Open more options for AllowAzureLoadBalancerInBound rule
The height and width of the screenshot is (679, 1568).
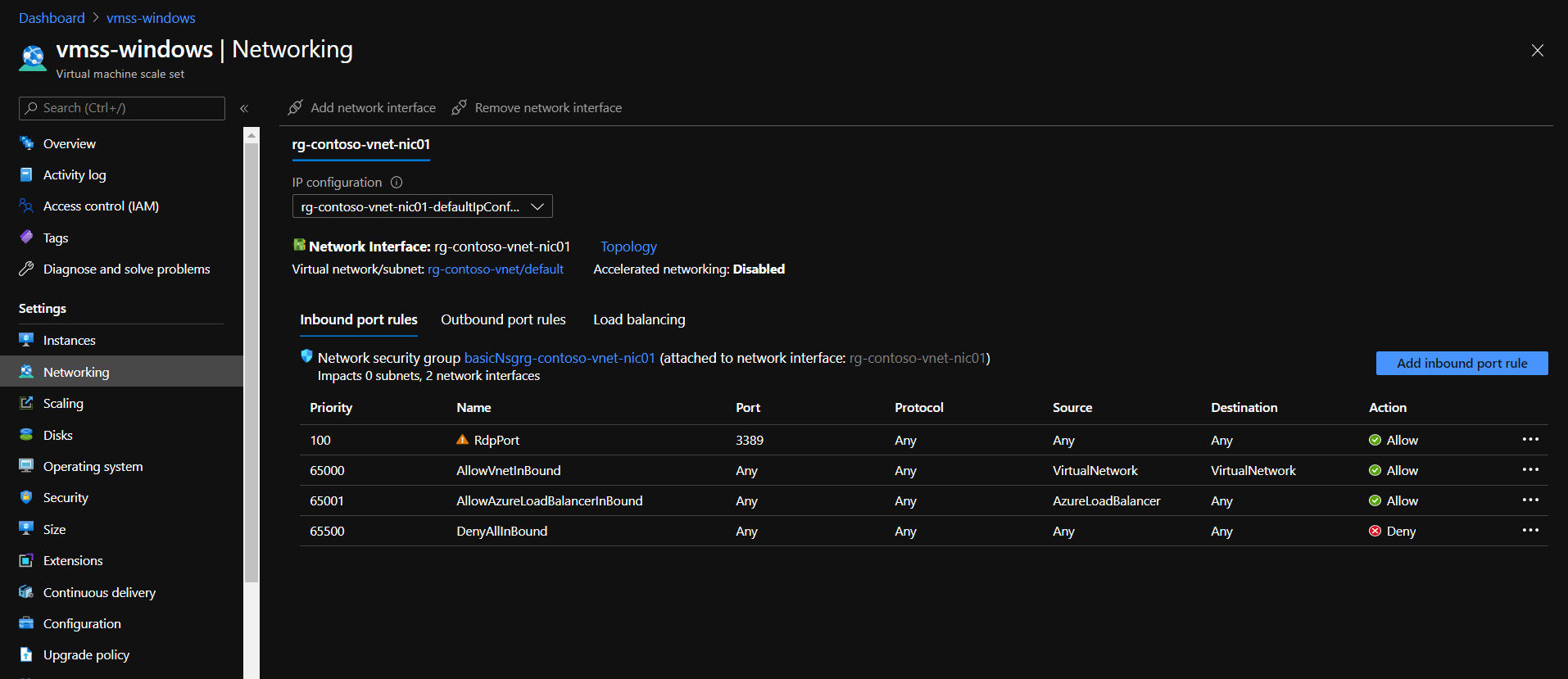[x=1530, y=500]
